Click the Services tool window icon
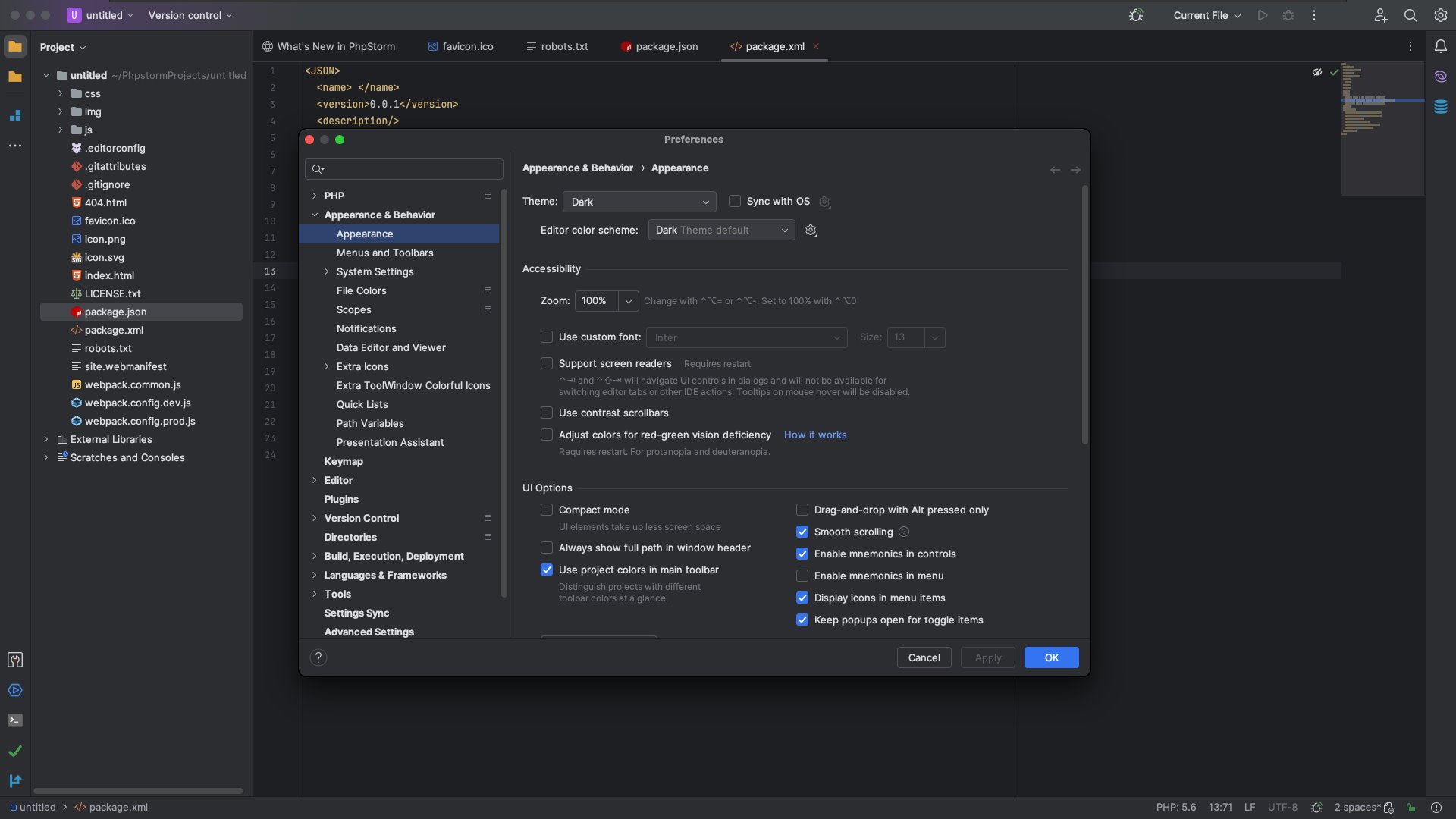The height and width of the screenshot is (819, 1456). click(x=15, y=690)
